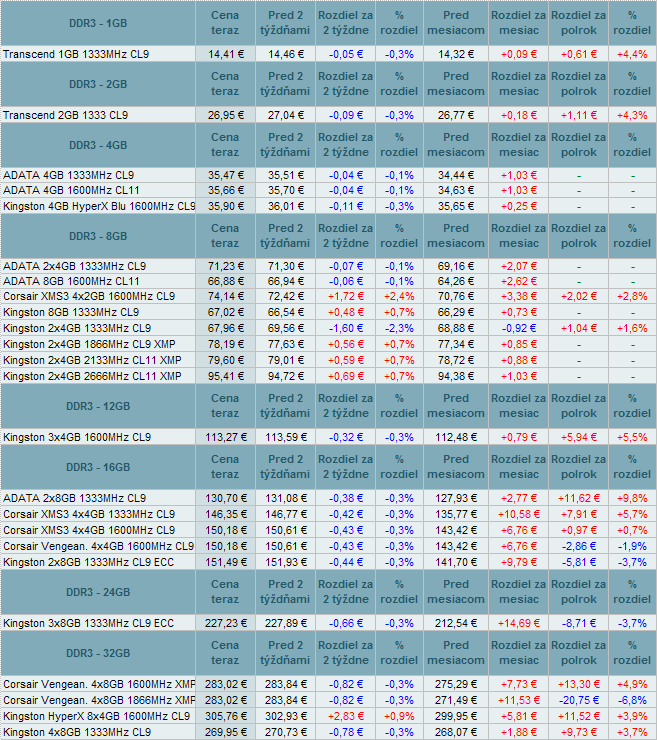Click 'Cena teraz' header in DDR3 - 1GB section

pyautogui.click(x=225, y=23)
